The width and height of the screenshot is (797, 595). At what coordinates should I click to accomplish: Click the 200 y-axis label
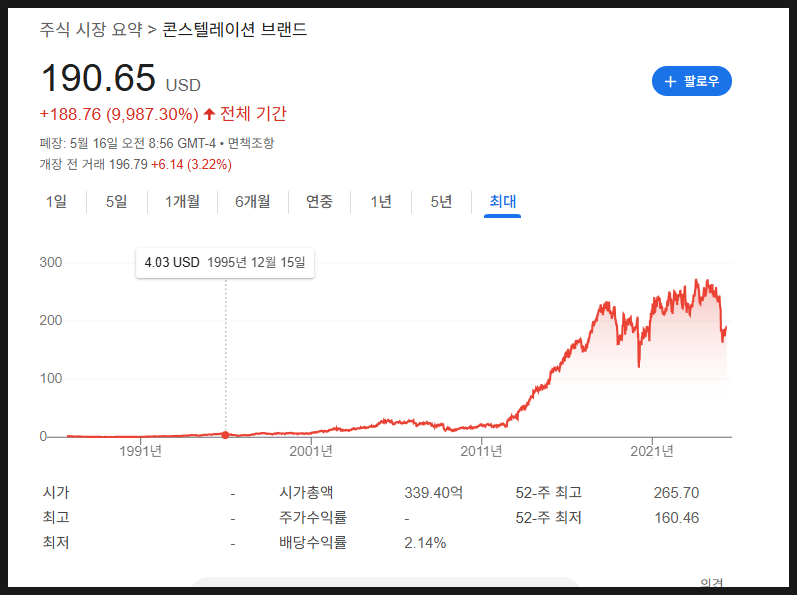pyautogui.click(x=51, y=321)
